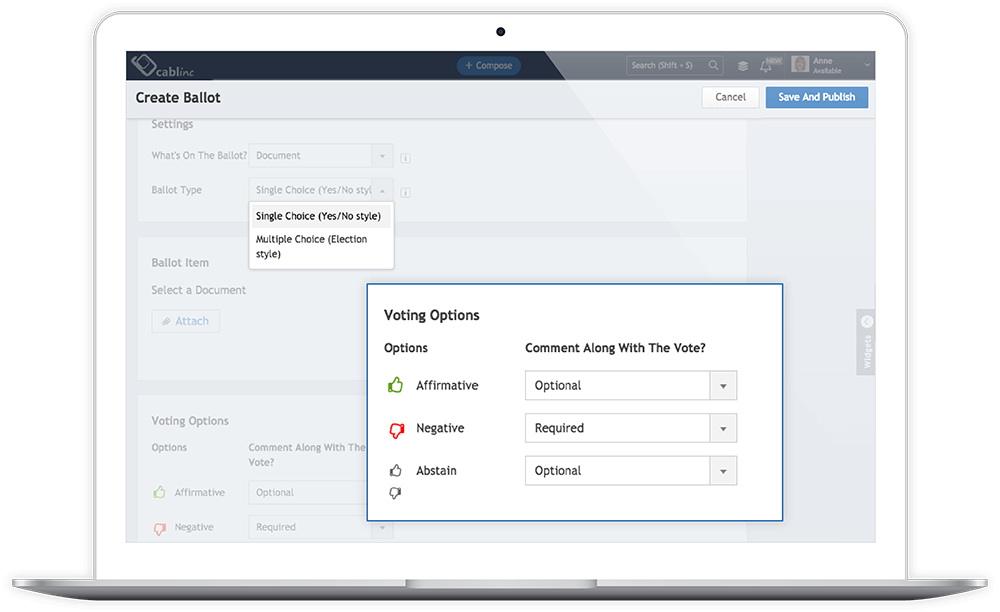This screenshot has width=1000, height=612.
Task: Click the search magnifier icon
Action: point(714,65)
